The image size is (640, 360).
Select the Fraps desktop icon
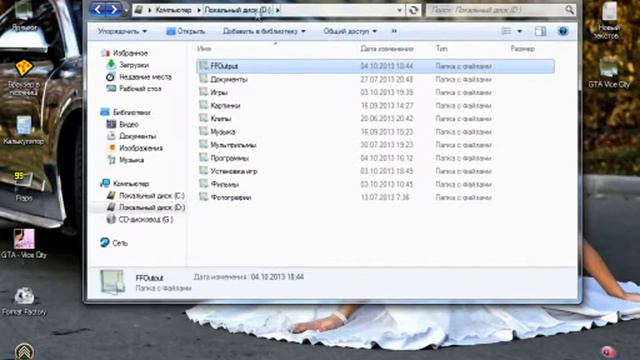tap(24, 187)
